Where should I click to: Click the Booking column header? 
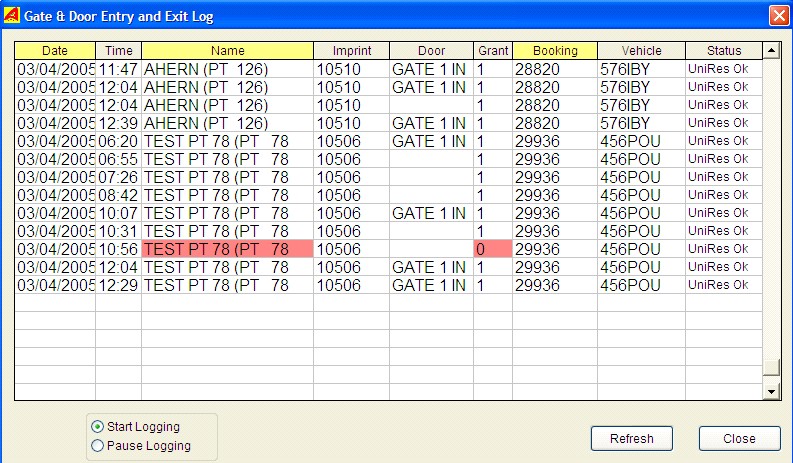pos(555,51)
